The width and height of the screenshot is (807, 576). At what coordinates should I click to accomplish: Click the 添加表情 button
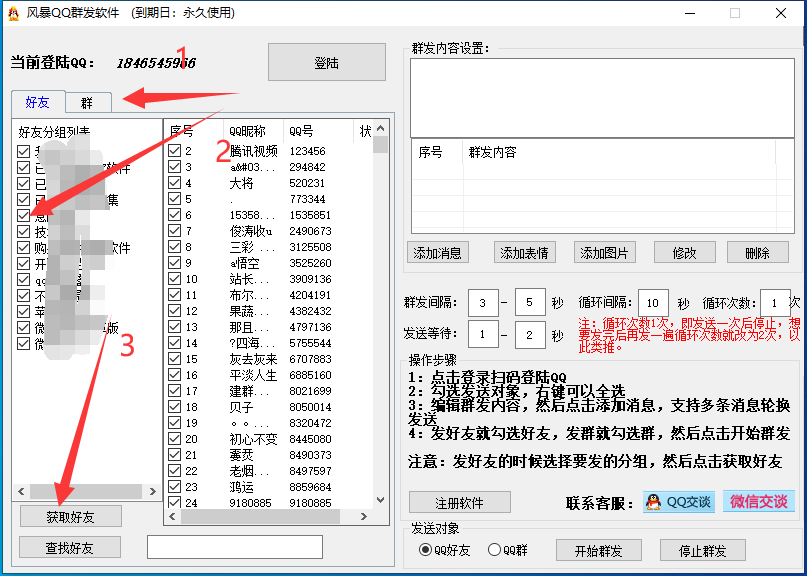tap(524, 252)
